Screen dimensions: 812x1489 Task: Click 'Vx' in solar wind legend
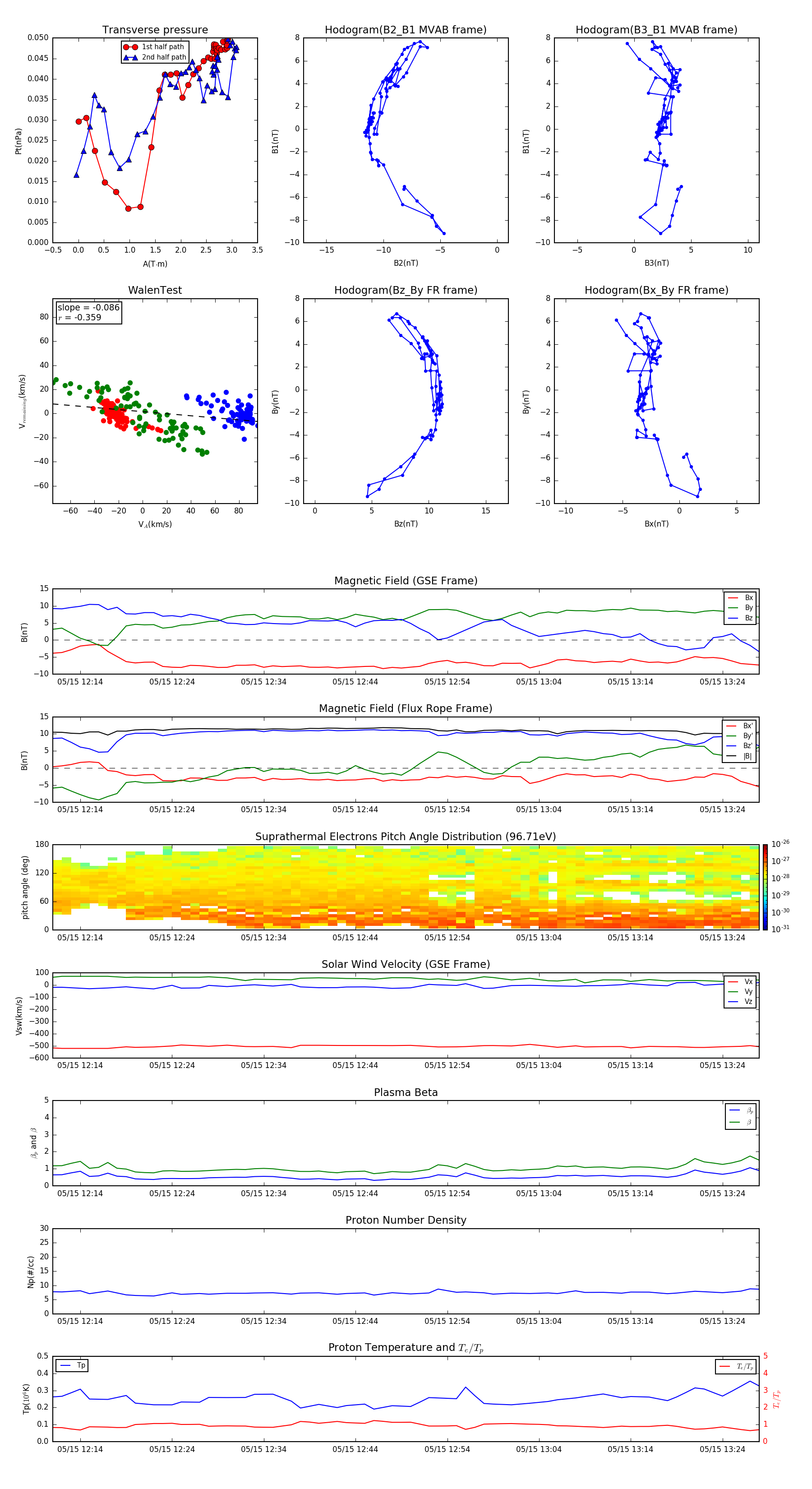pos(741,982)
